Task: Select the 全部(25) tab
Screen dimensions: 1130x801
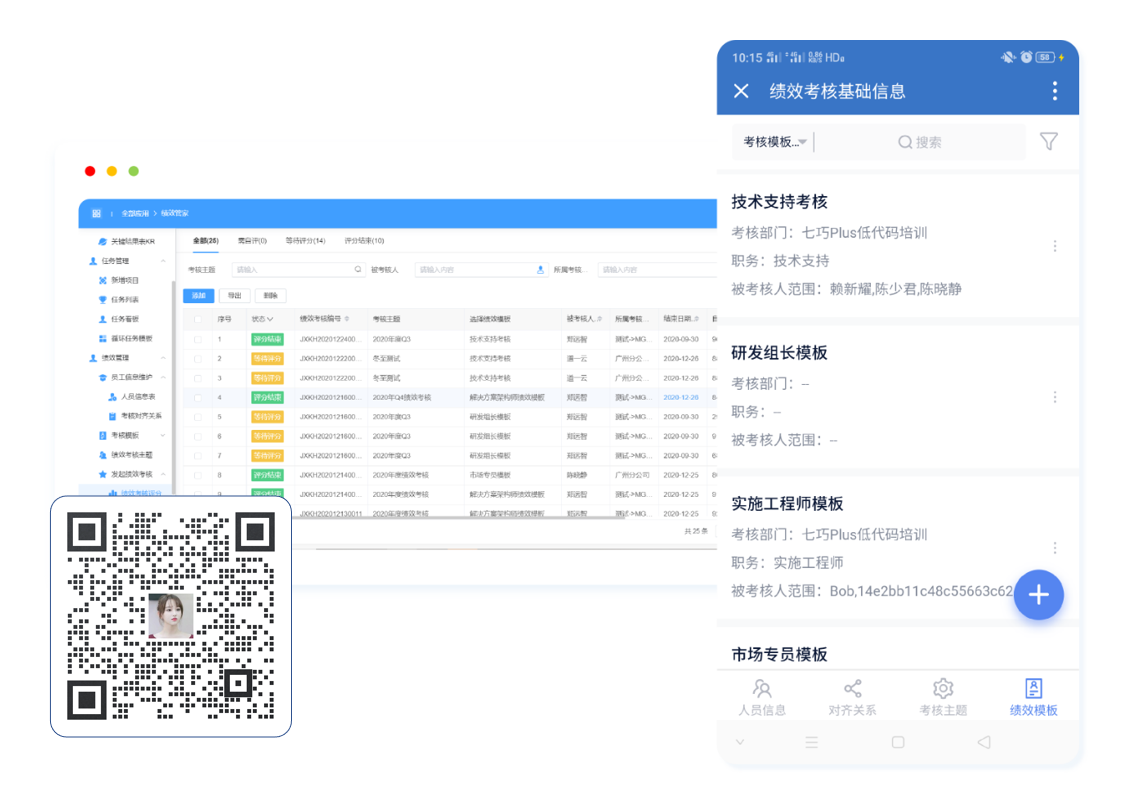Action: [x=205, y=241]
